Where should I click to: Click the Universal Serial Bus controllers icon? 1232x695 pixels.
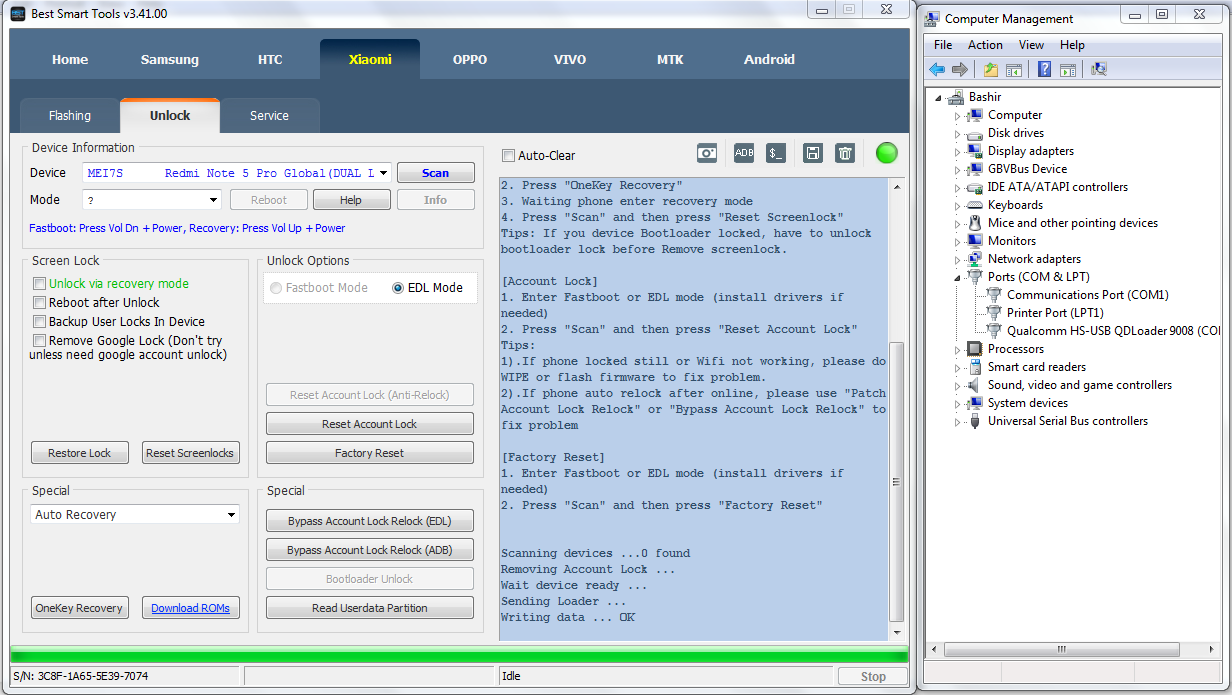(x=975, y=421)
